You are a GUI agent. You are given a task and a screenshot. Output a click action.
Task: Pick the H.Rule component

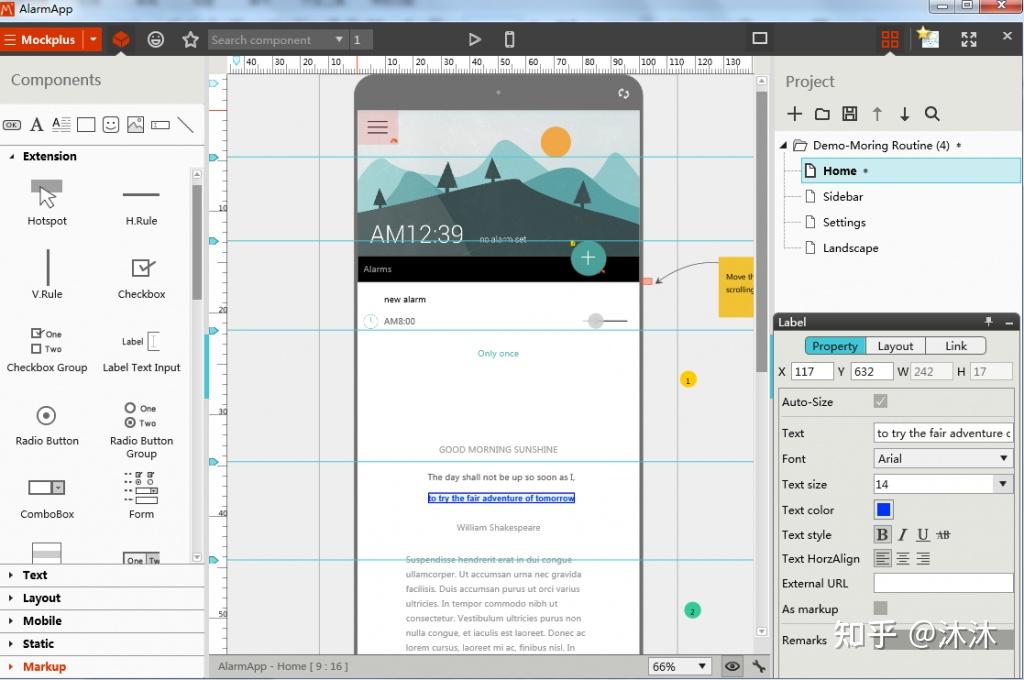tap(141, 206)
